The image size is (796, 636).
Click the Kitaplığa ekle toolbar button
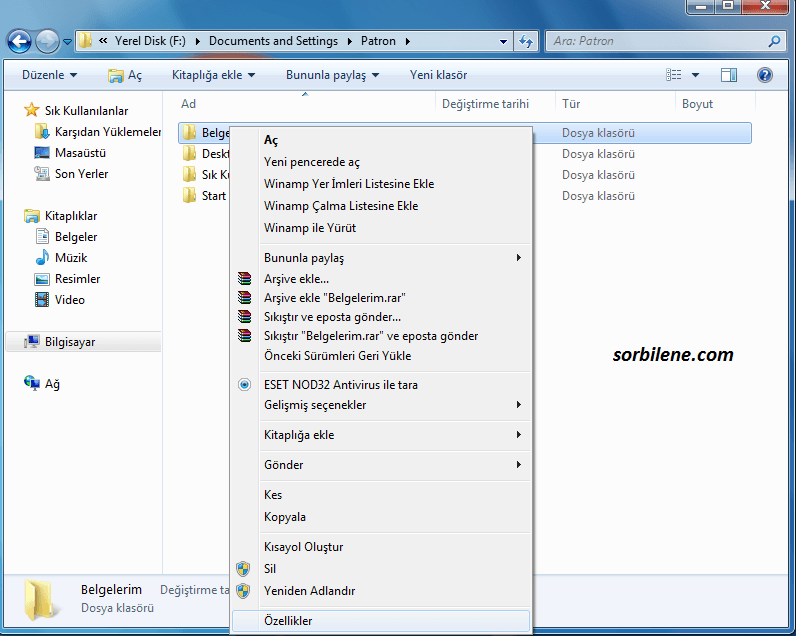pos(213,75)
